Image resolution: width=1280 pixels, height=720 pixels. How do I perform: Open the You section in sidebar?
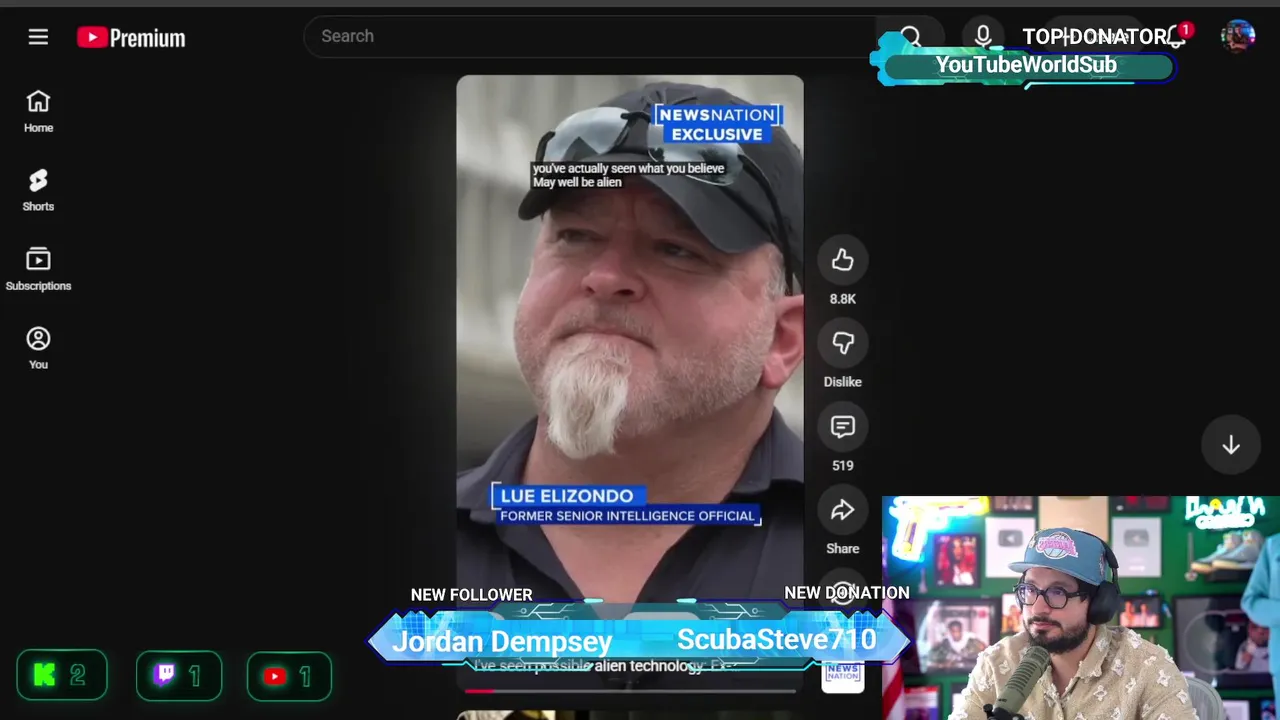[x=38, y=348]
